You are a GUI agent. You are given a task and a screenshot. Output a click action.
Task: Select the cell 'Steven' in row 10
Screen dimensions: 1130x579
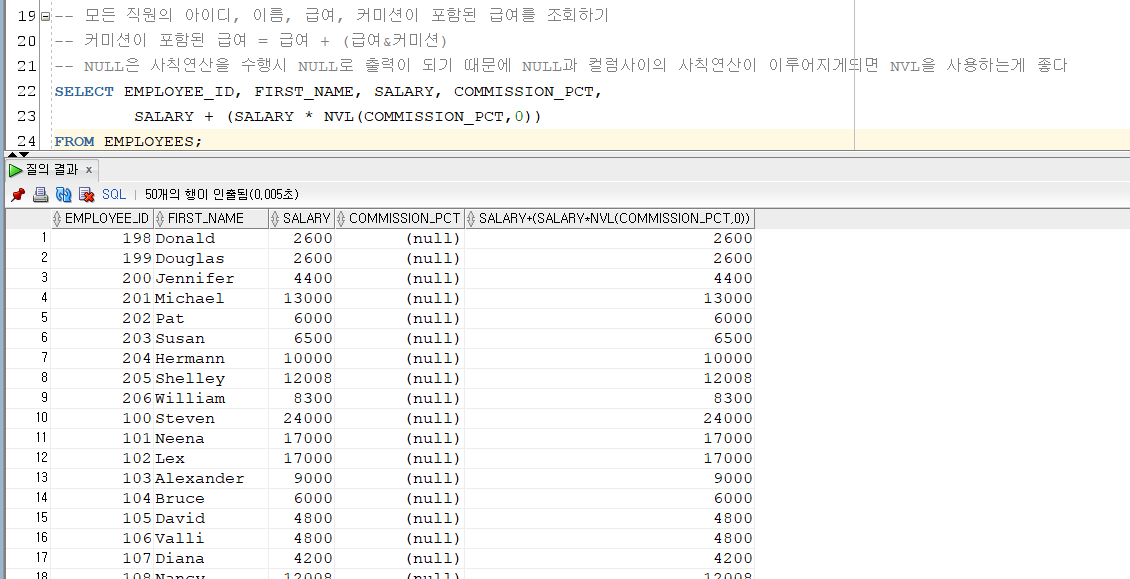point(210,418)
